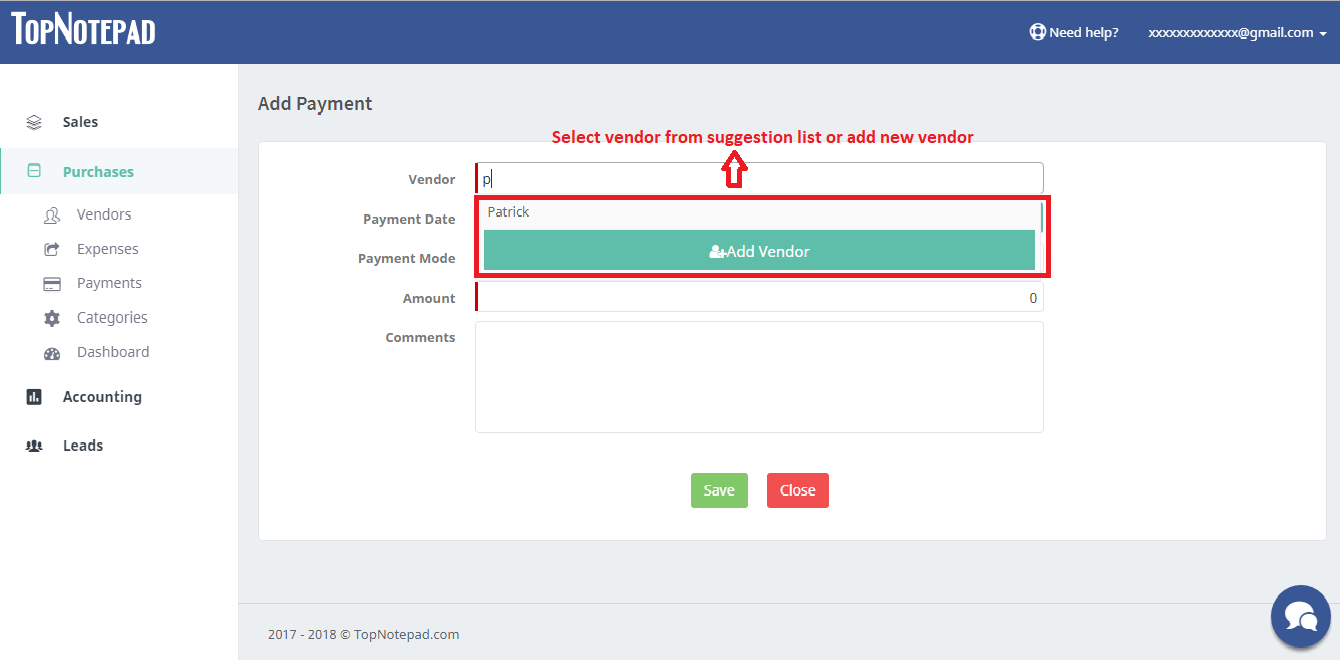The height and width of the screenshot is (660, 1340).
Task: Click the Amount input field
Action: [759, 297]
